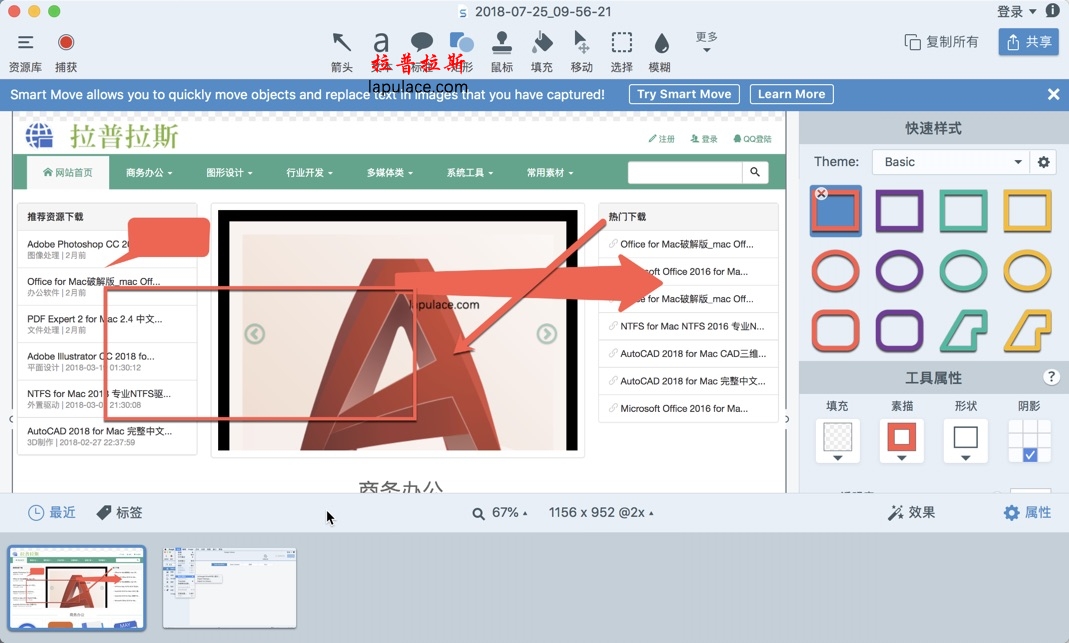Open the 登录 sign-in dropdown
Screen dimensions: 1069x643
click(1016, 11)
